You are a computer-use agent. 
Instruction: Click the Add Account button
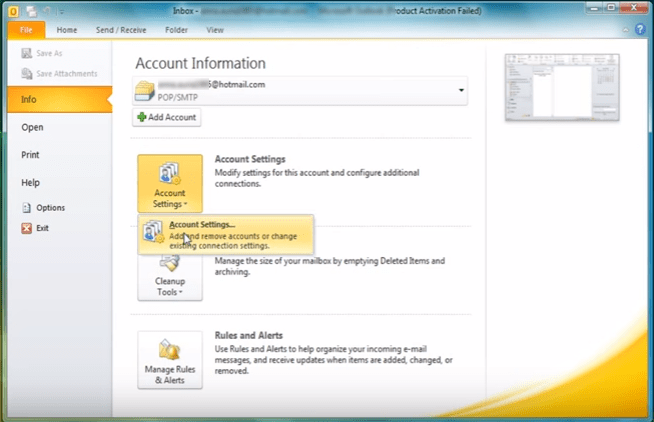pyautogui.click(x=167, y=117)
